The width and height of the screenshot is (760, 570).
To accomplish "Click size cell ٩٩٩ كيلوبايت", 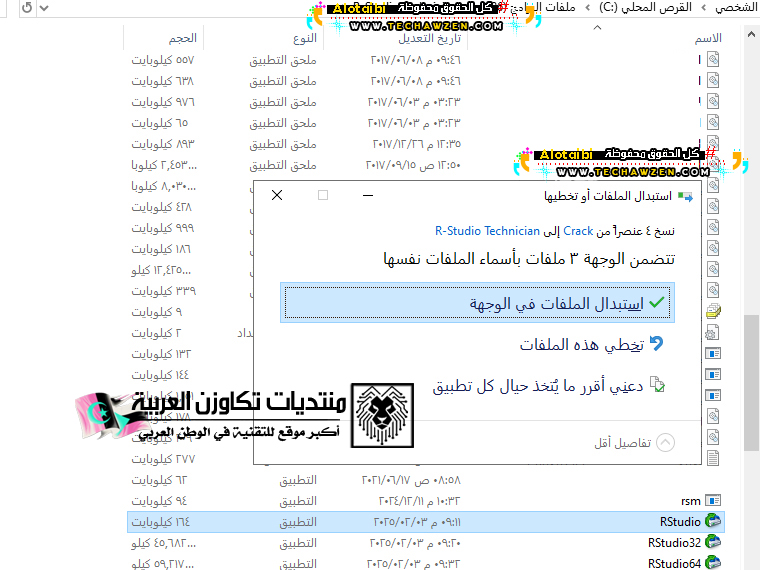I will pos(163,228).
